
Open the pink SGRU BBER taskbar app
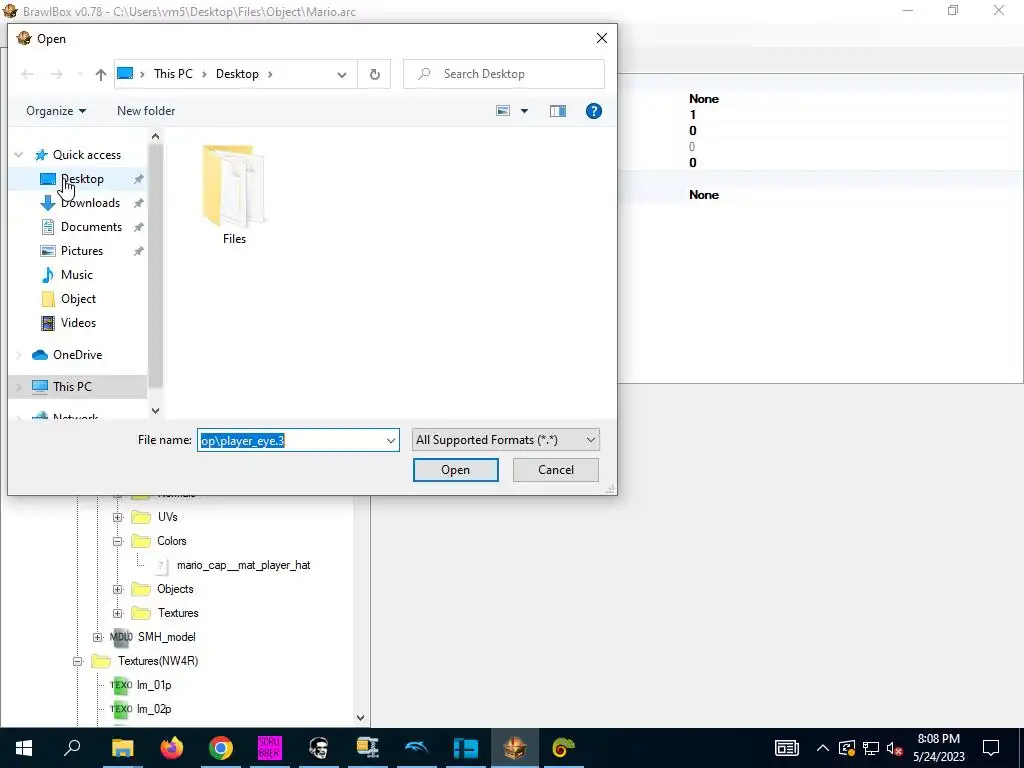[270, 748]
